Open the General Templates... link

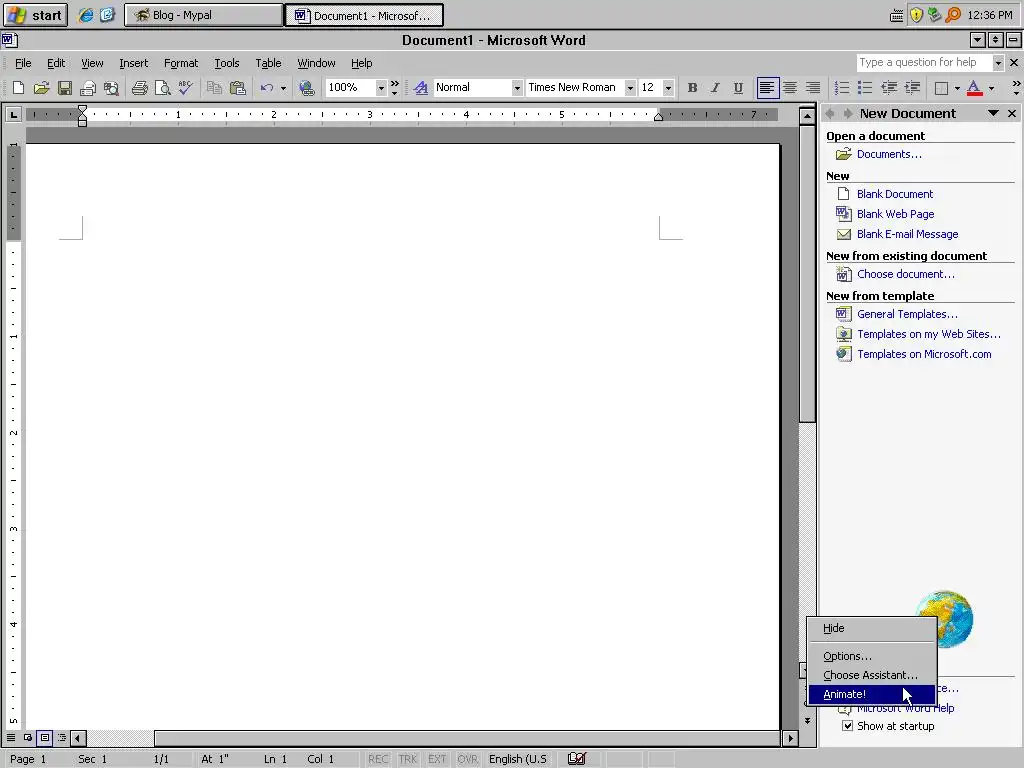click(907, 314)
